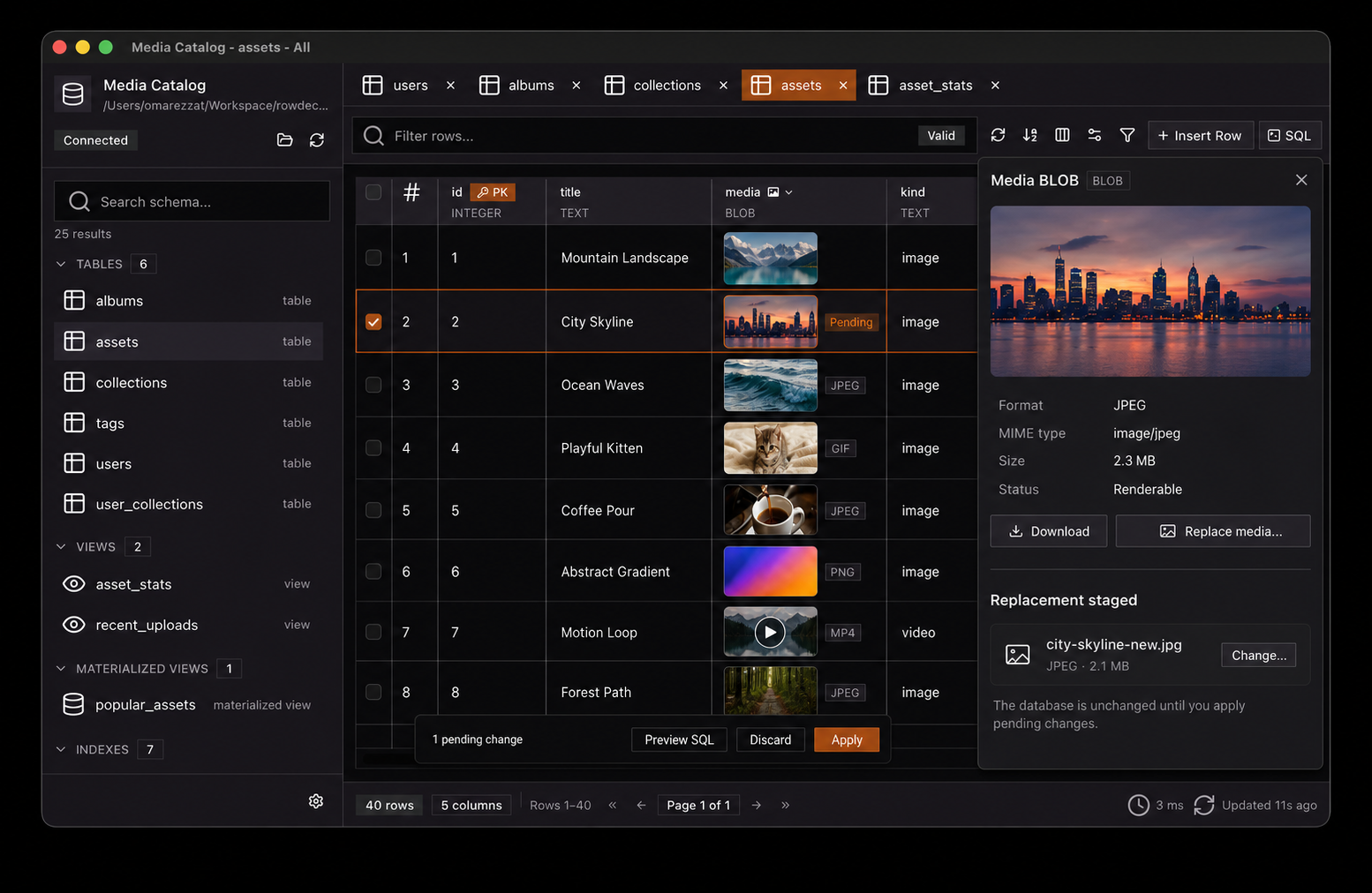Viewport: 1372px width, 893px height.
Task: Uncheck the City Skyline row checkbox
Action: pyautogui.click(x=373, y=321)
